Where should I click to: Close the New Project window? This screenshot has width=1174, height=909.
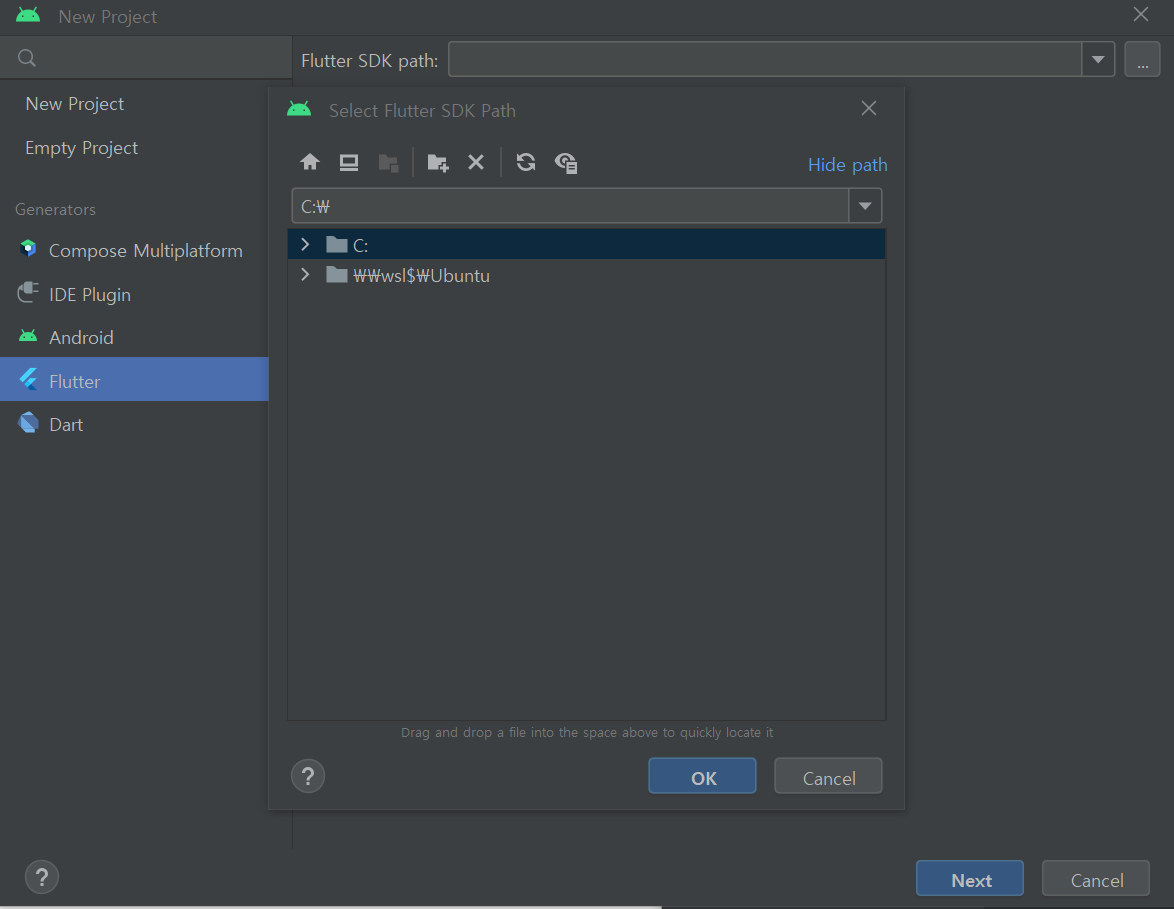pyautogui.click(x=1140, y=15)
